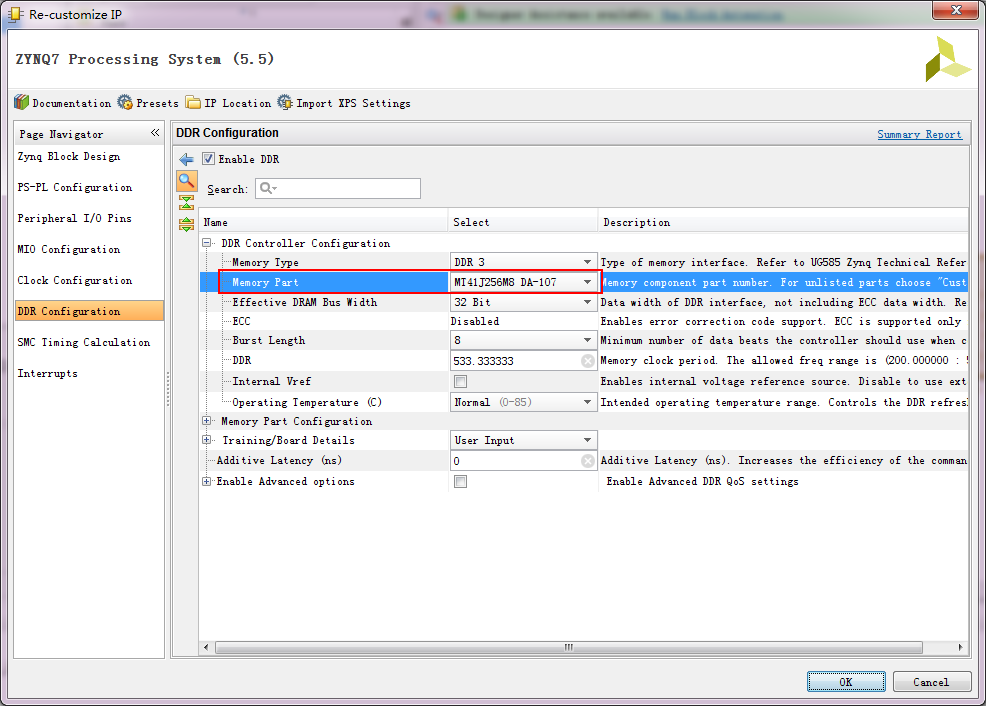Open the Summary Report link
Screen dimensions: 986x706
[x=919, y=134]
